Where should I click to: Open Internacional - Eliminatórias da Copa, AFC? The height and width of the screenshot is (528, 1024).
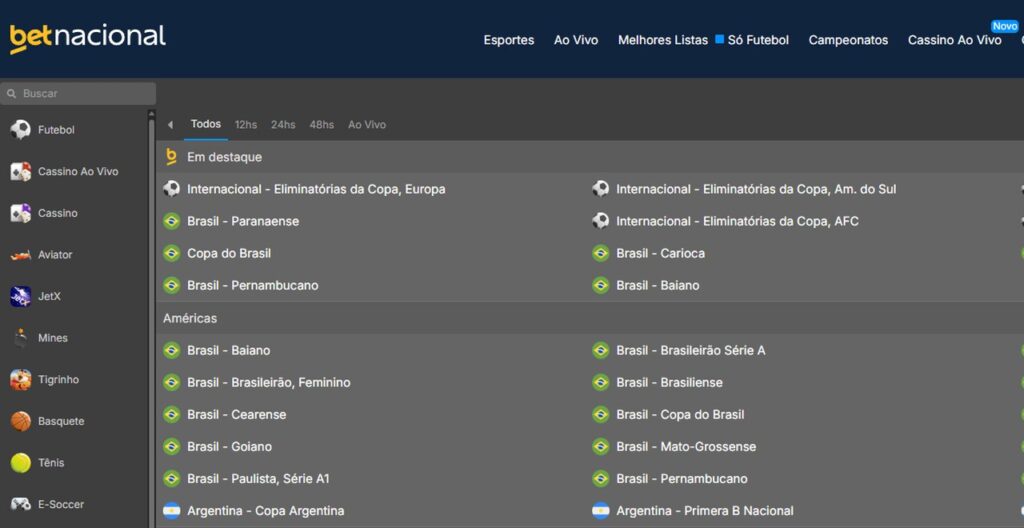pos(737,221)
